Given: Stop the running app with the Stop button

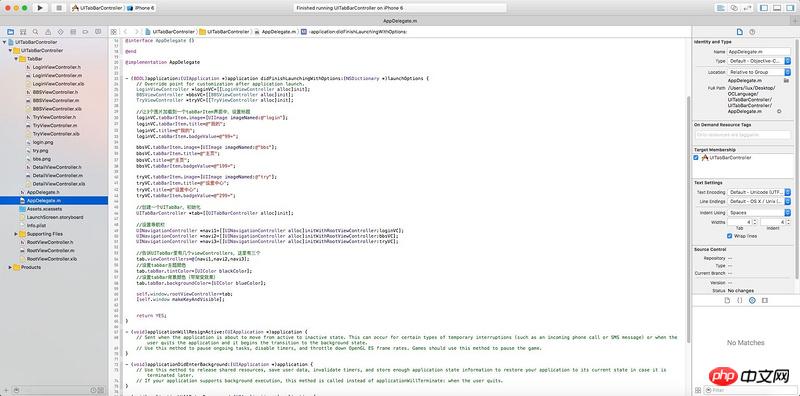Looking at the screenshot, I should tap(59, 8).
